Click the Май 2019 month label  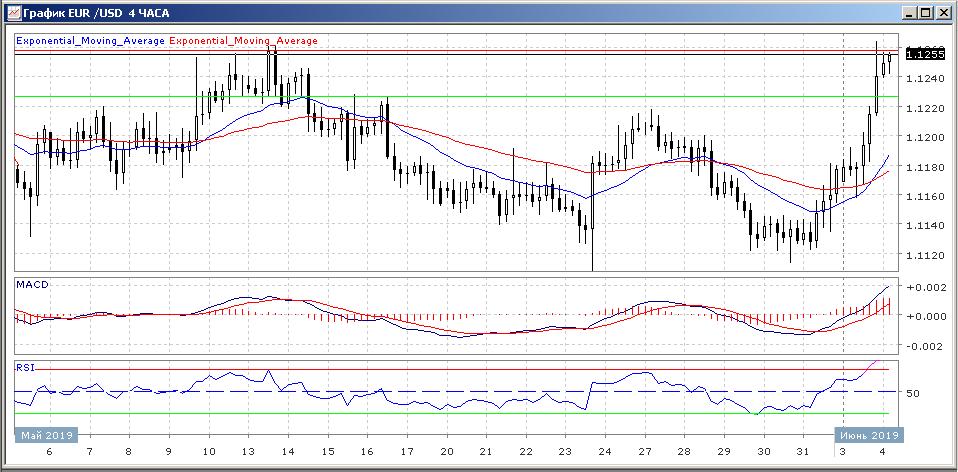point(45,435)
